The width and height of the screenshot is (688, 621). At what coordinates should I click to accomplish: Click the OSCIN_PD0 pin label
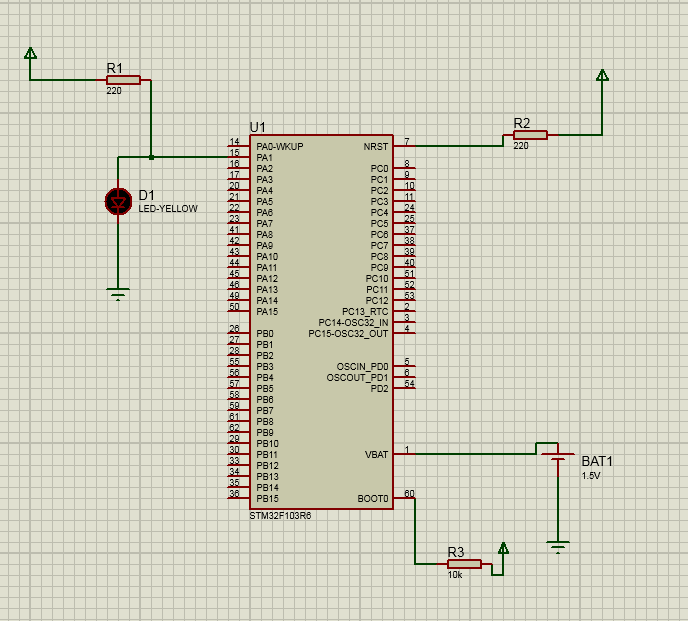(x=362, y=366)
